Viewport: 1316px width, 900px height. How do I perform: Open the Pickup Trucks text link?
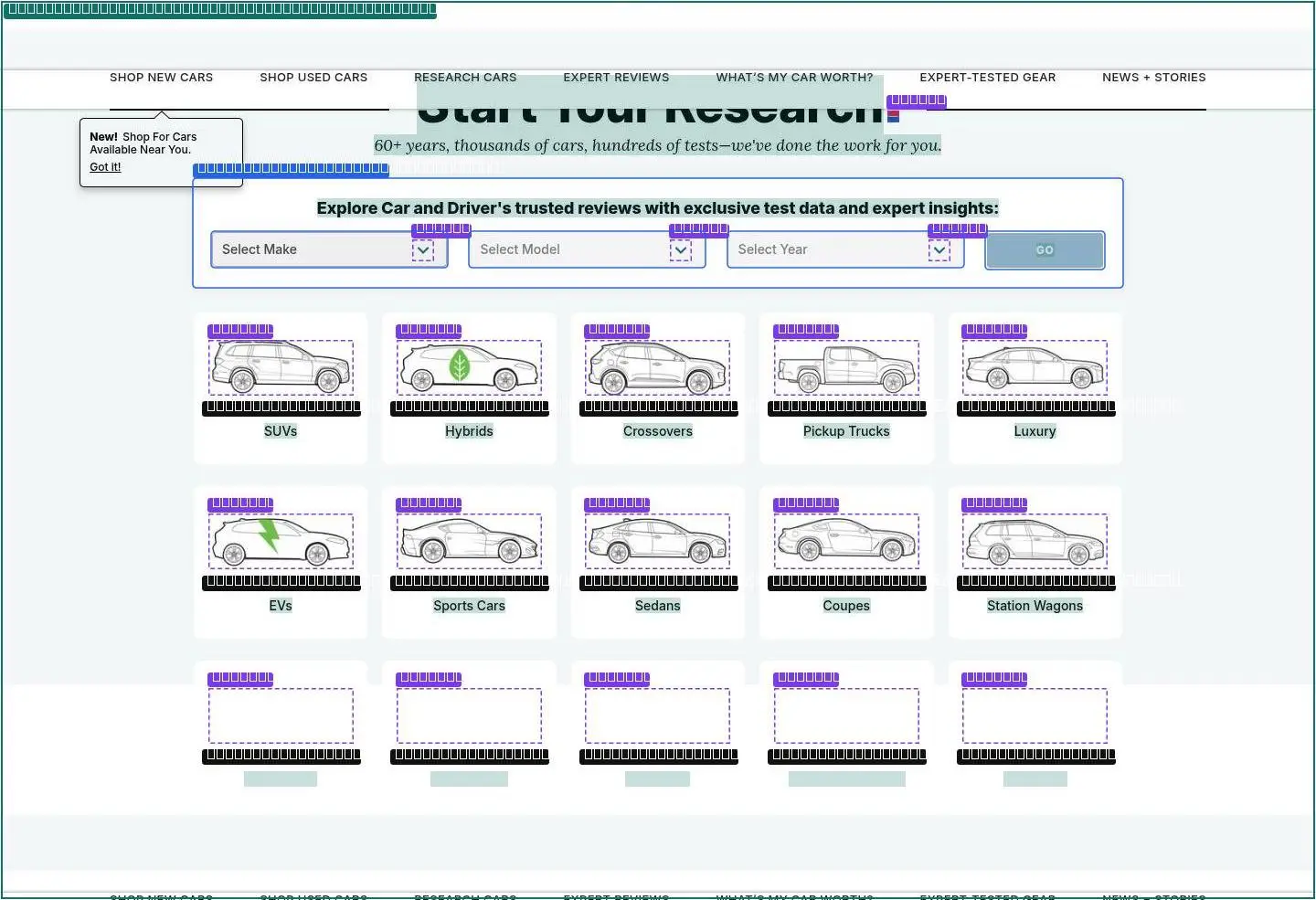click(x=846, y=431)
